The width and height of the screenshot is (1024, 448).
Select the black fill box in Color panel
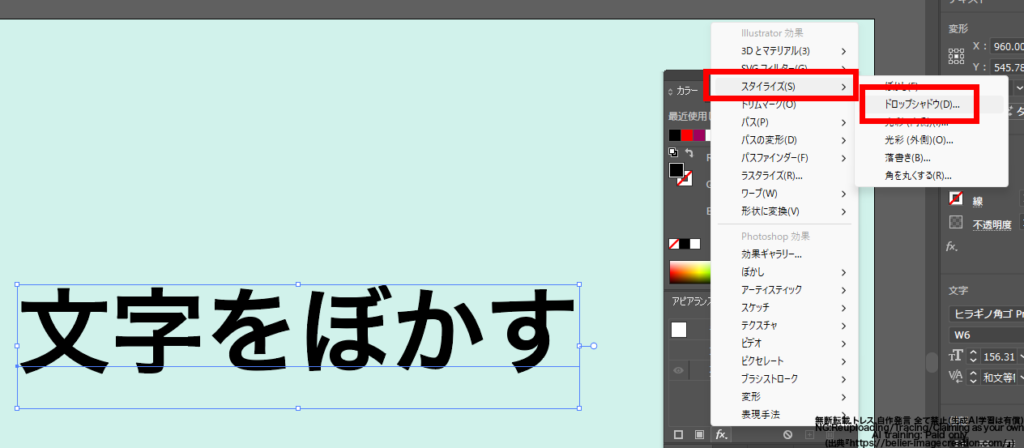(x=677, y=170)
